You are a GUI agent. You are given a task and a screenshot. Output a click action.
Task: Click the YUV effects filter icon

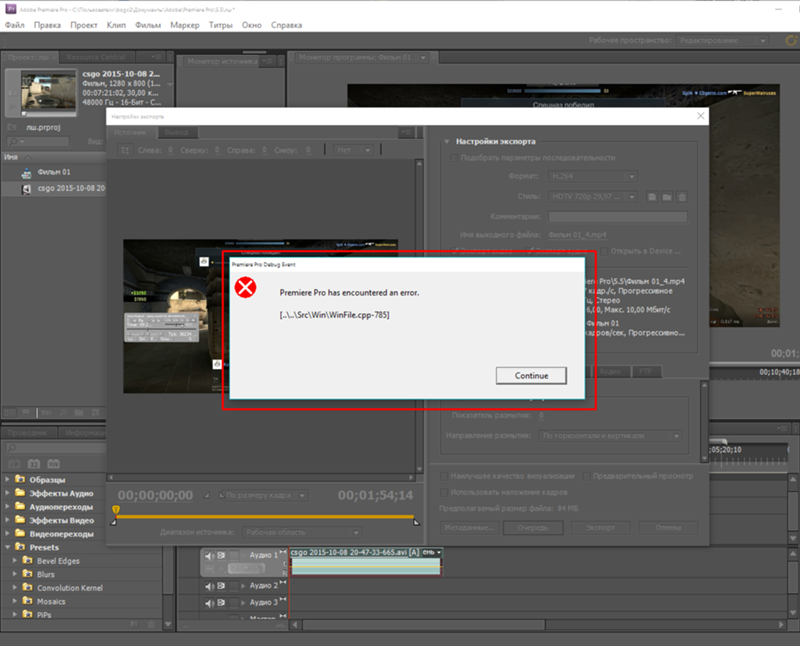54,464
